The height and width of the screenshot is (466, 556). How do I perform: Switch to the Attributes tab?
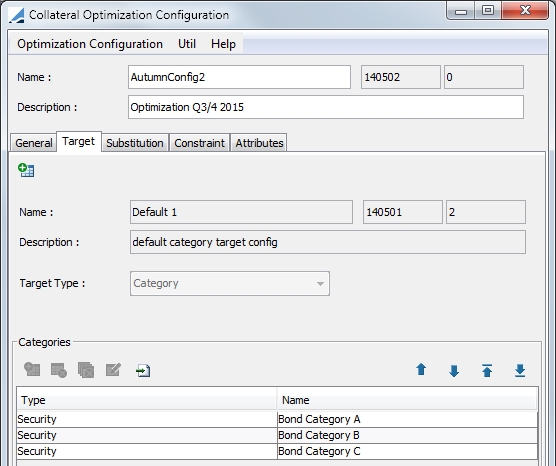coord(259,143)
